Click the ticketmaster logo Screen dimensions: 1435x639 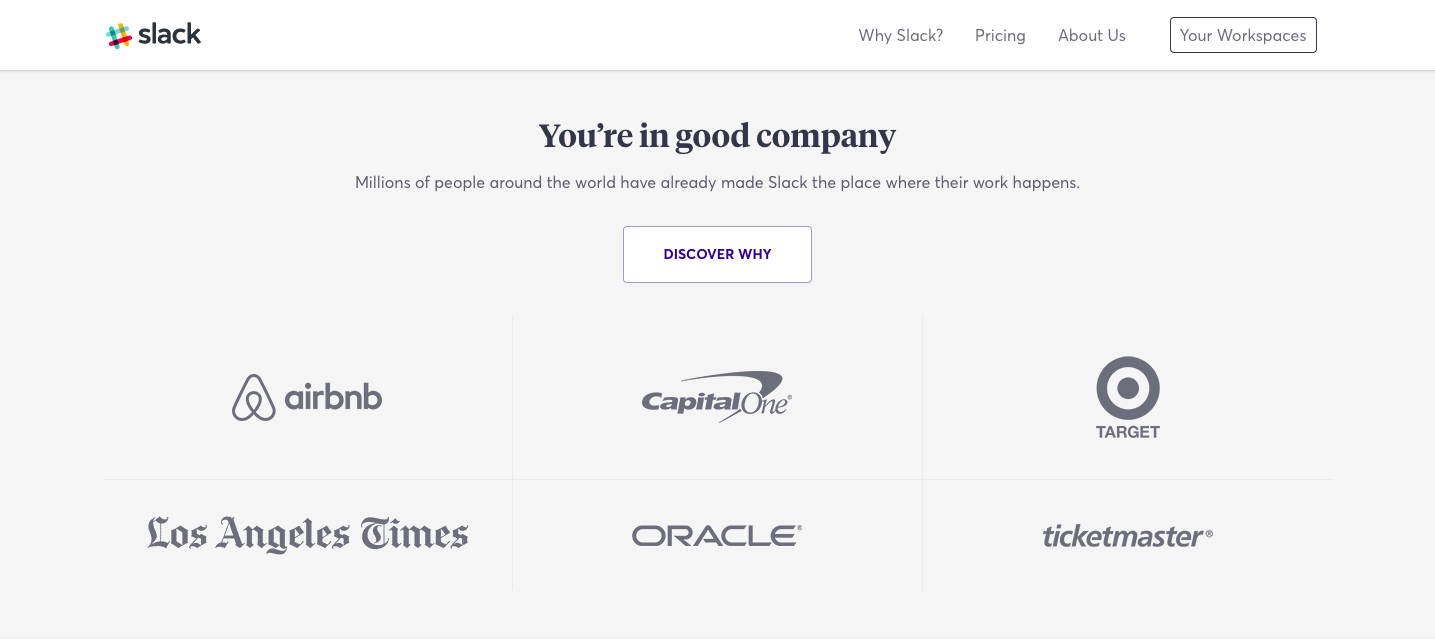click(1127, 536)
